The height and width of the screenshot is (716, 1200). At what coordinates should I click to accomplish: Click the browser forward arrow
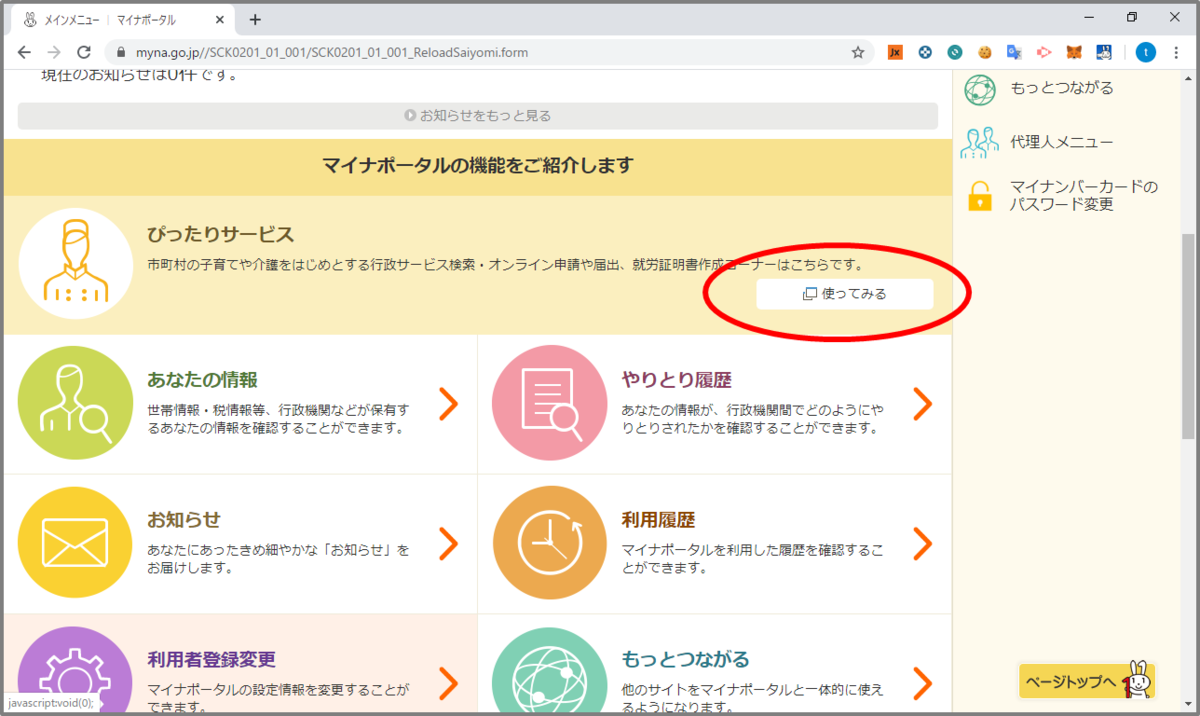(54, 53)
